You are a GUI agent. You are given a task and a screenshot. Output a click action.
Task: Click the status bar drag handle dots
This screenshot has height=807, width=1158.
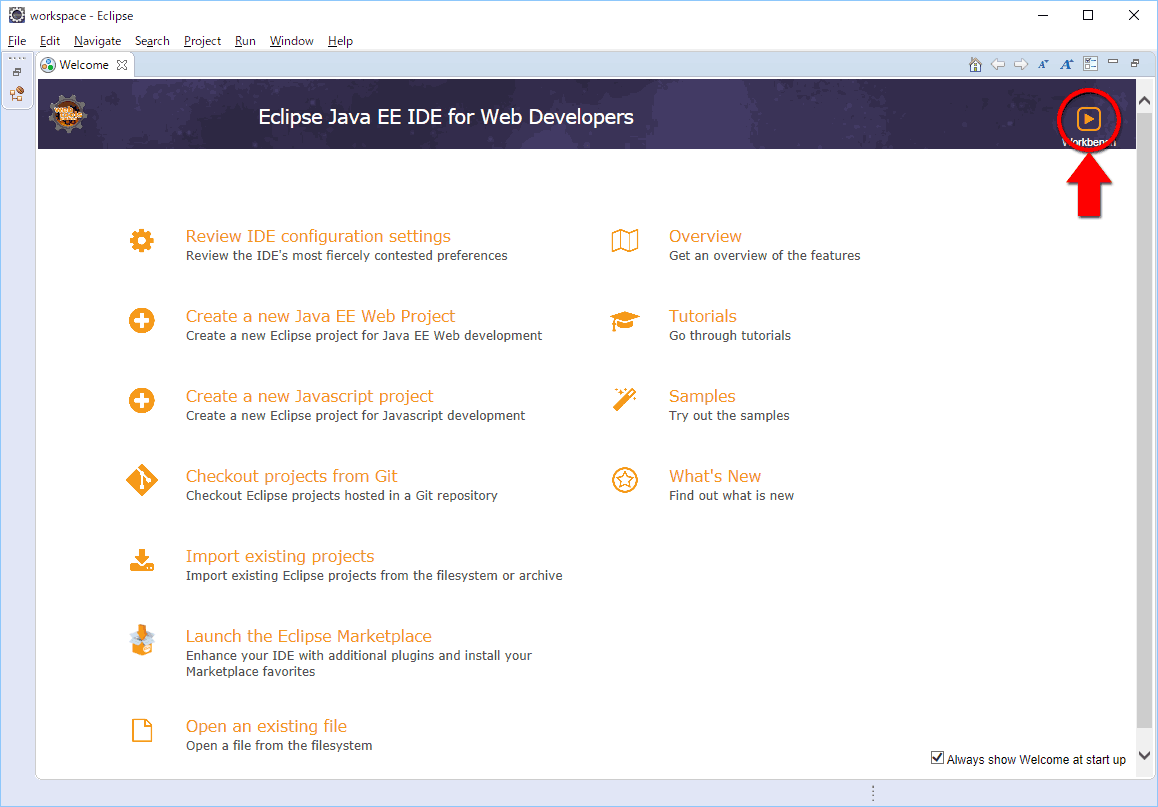(873, 793)
